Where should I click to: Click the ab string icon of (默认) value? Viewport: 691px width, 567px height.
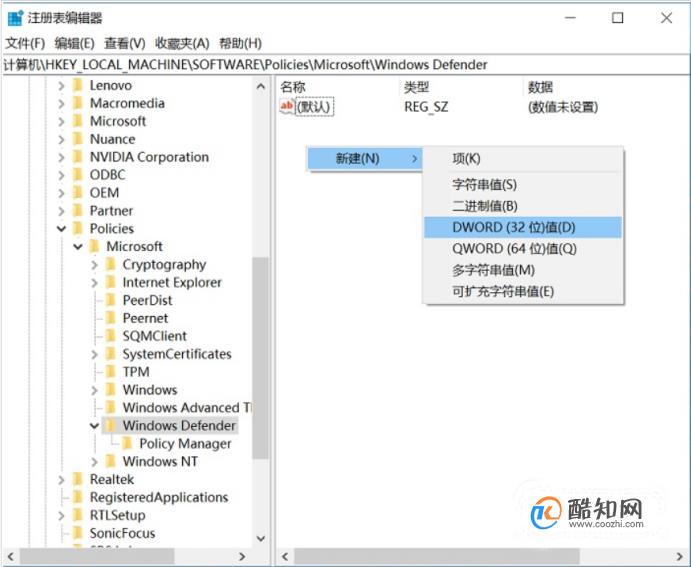[x=286, y=106]
